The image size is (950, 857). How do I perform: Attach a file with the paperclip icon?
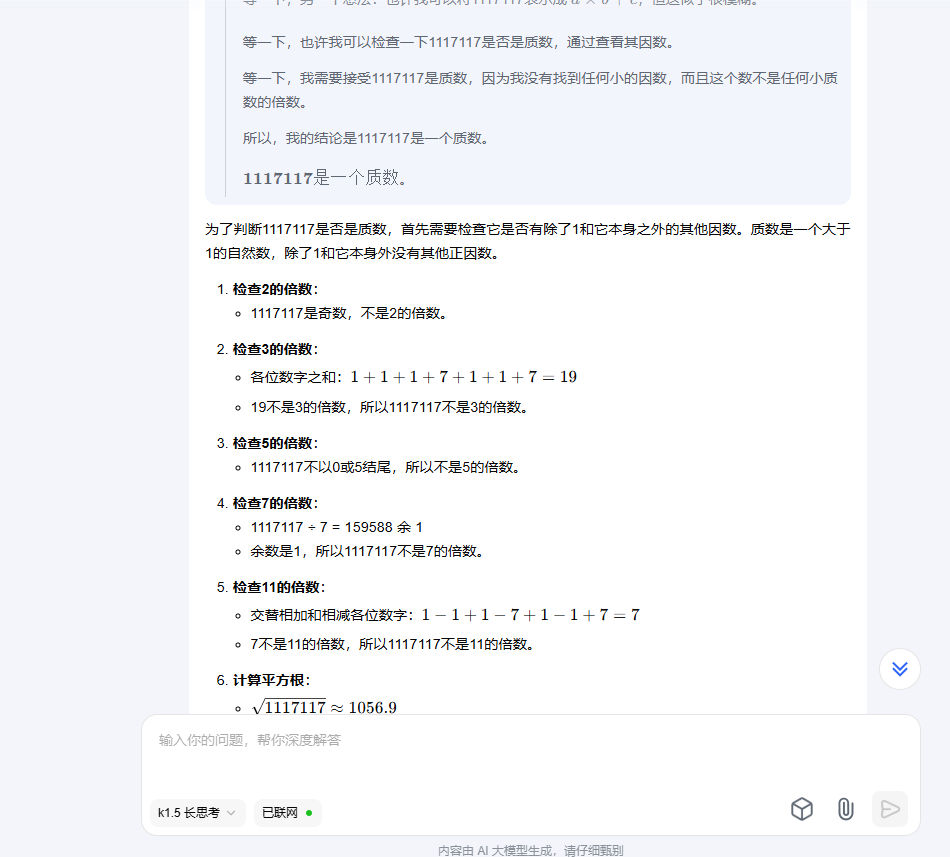(846, 809)
